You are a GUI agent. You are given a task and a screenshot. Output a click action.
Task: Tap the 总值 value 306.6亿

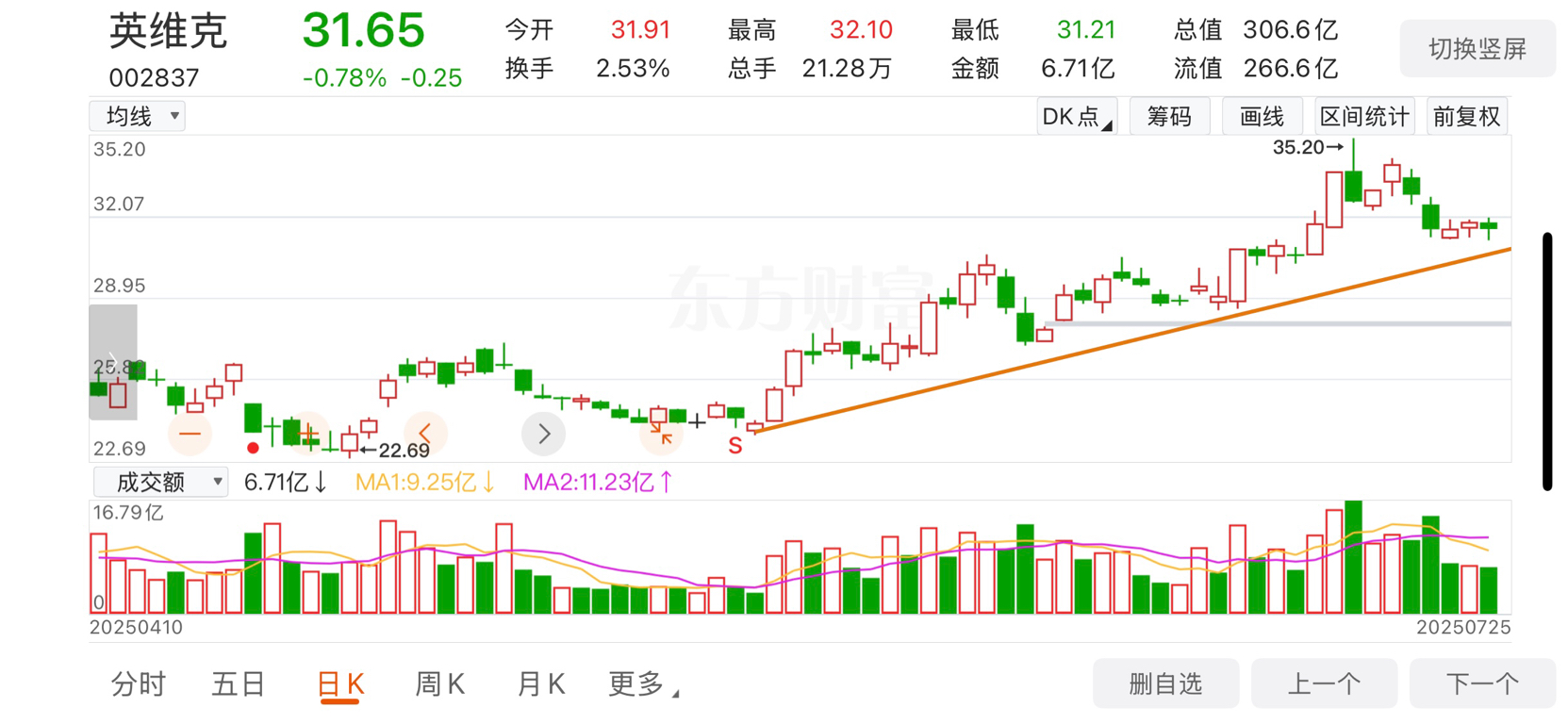pyautogui.click(x=1290, y=30)
